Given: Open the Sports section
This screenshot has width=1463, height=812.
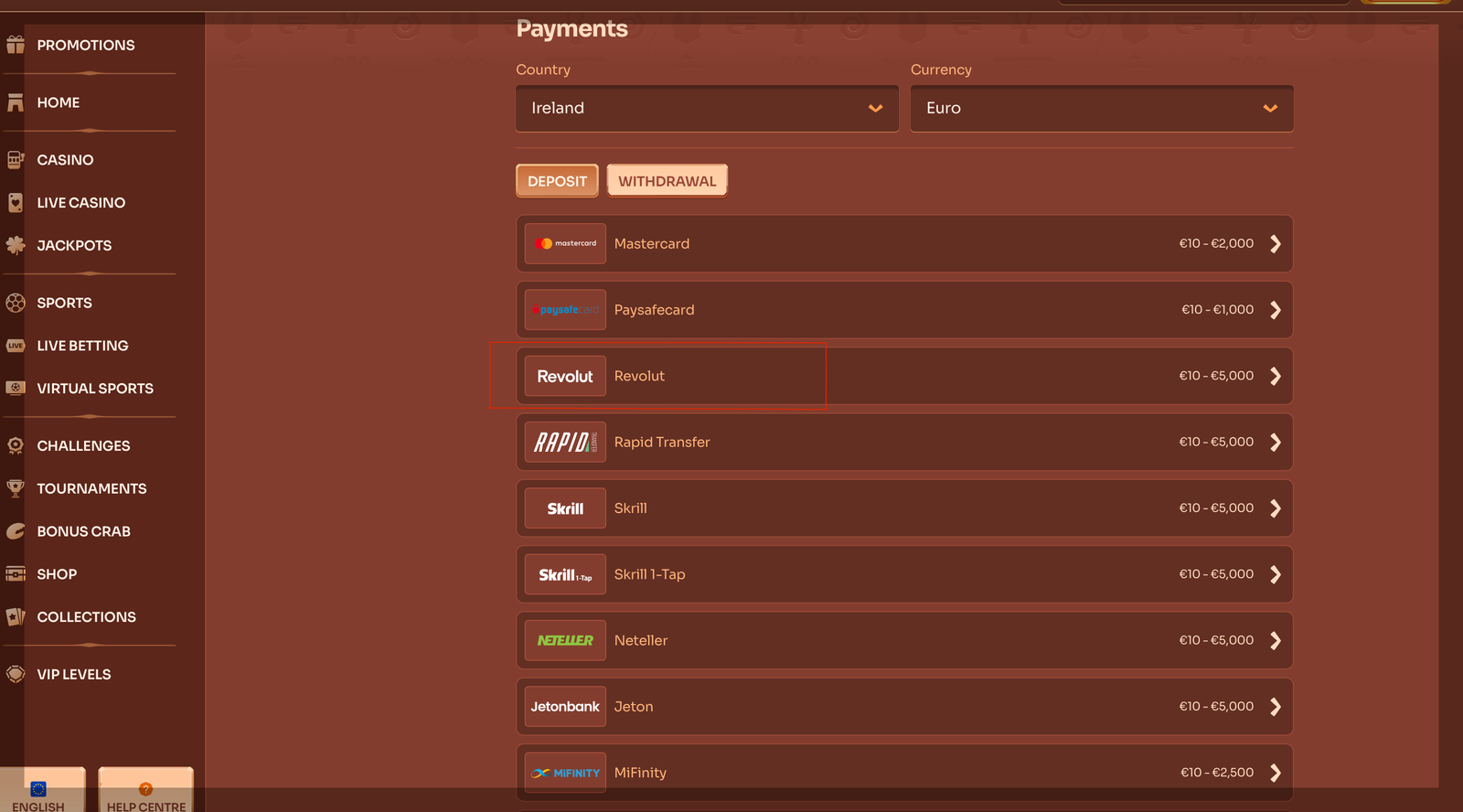Looking at the screenshot, I should 64,303.
